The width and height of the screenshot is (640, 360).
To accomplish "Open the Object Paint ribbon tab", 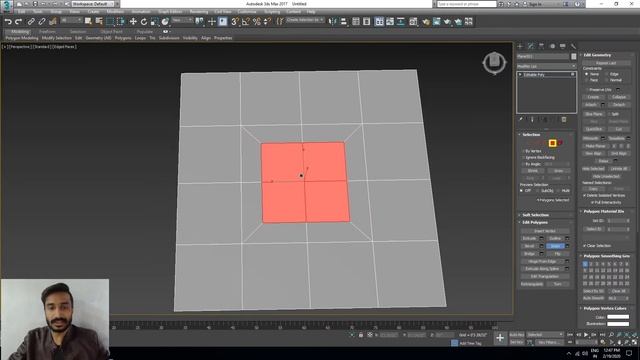I will coord(111,31).
